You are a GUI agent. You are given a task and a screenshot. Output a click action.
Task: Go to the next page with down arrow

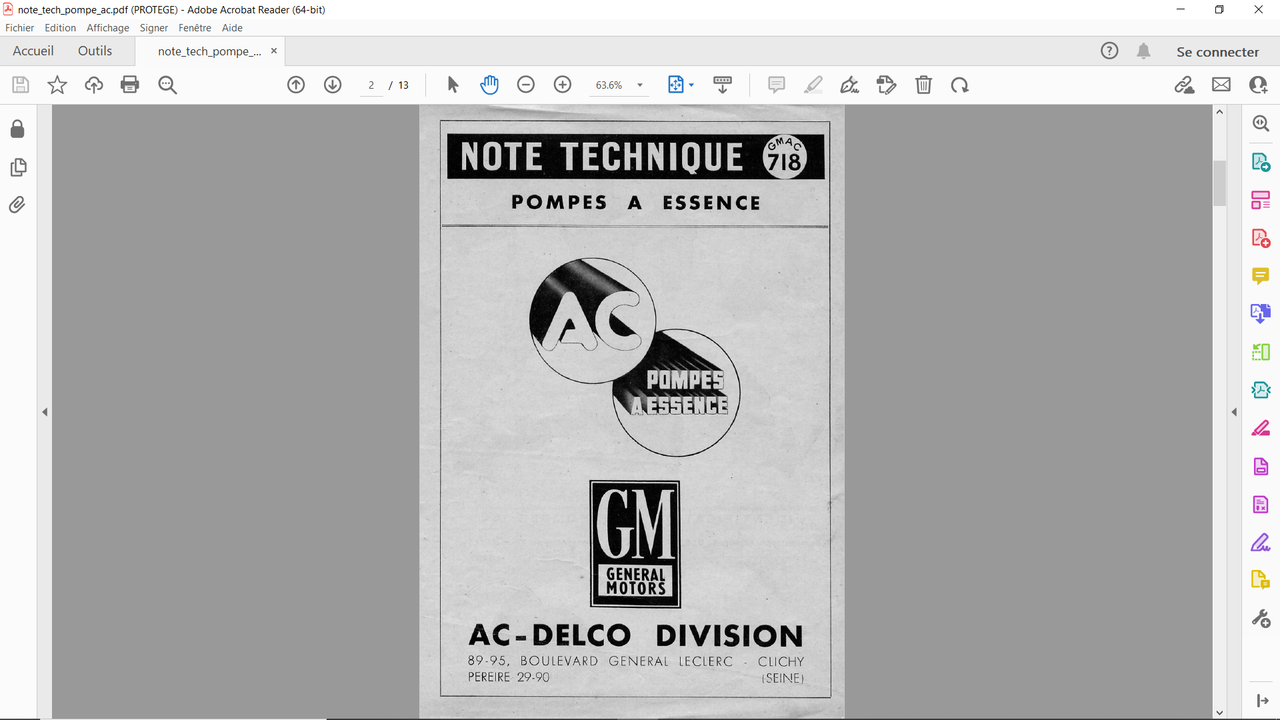pyautogui.click(x=333, y=85)
